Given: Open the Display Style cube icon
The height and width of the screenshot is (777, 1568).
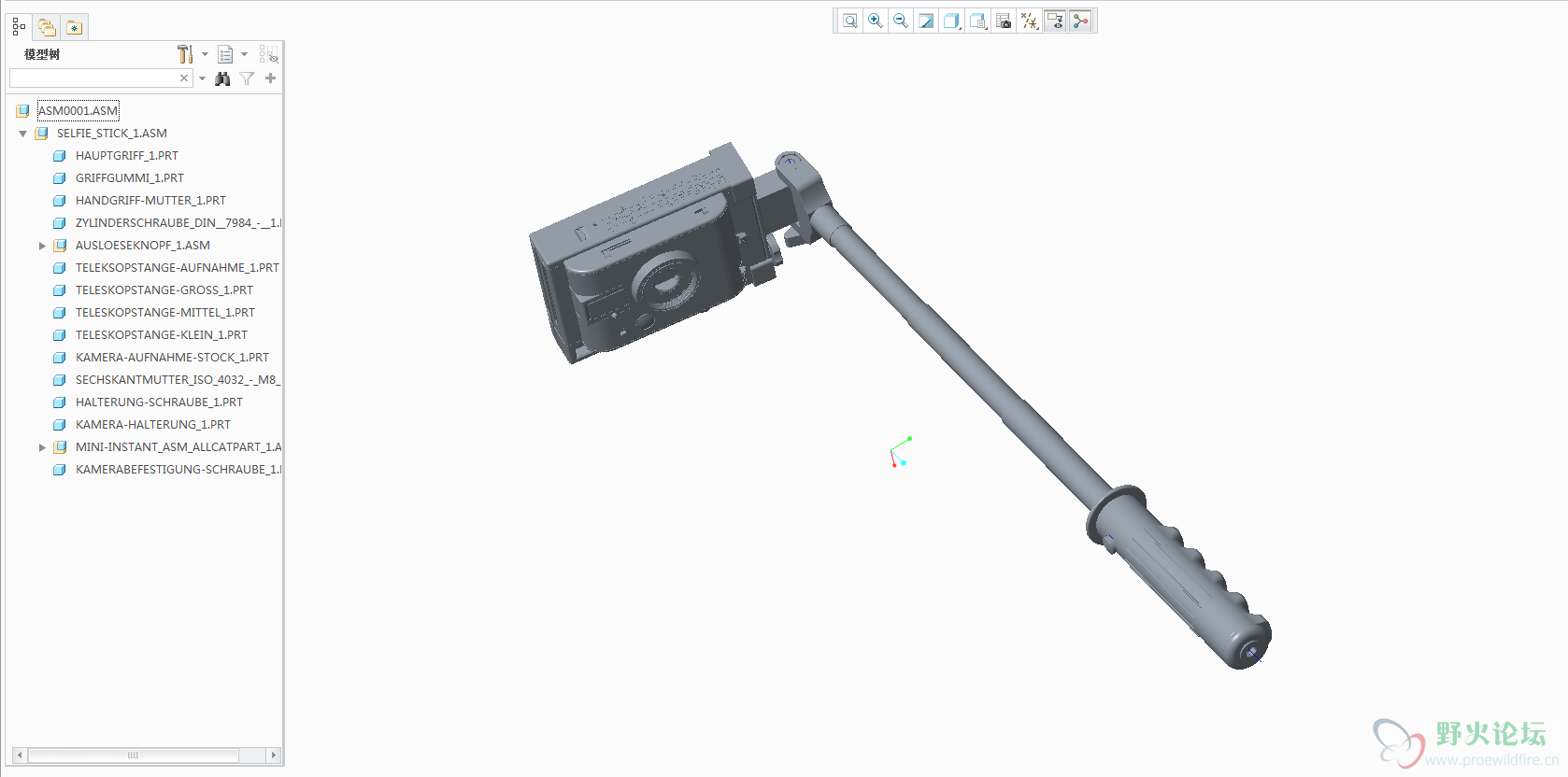Looking at the screenshot, I should click(x=952, y=21).
